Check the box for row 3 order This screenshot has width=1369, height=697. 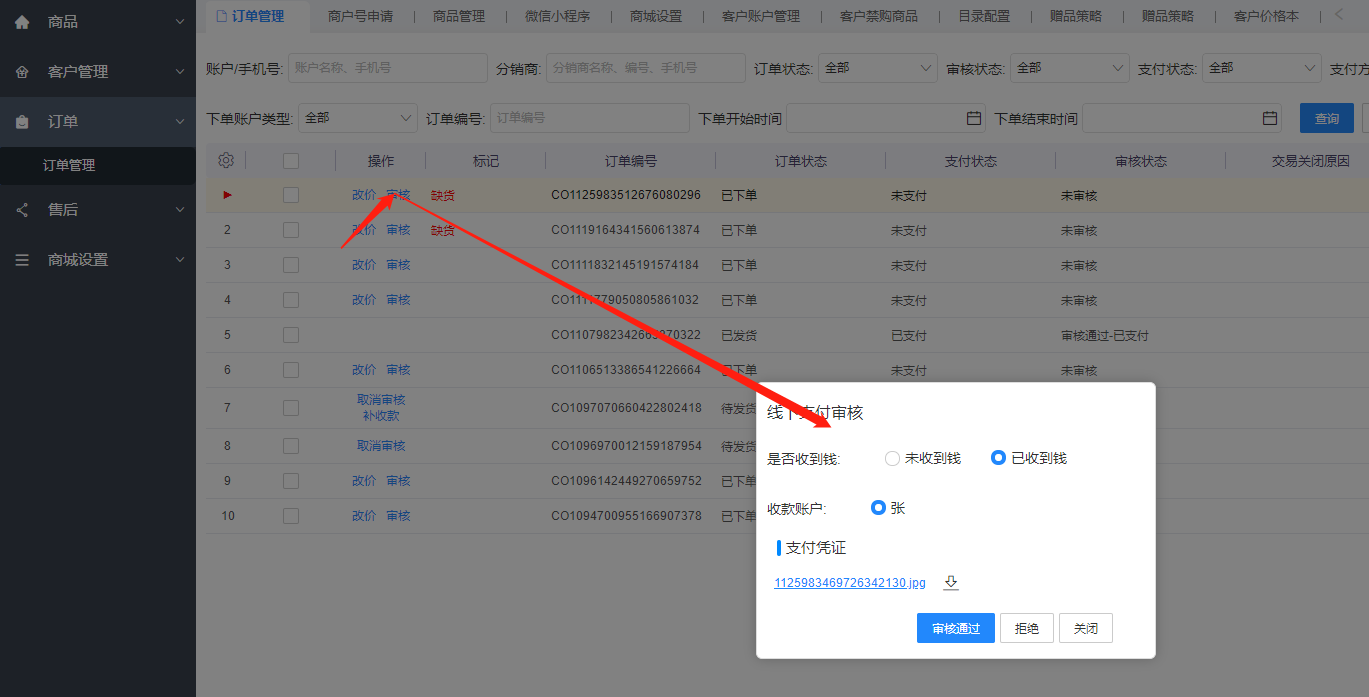click(x=291, y=265)
